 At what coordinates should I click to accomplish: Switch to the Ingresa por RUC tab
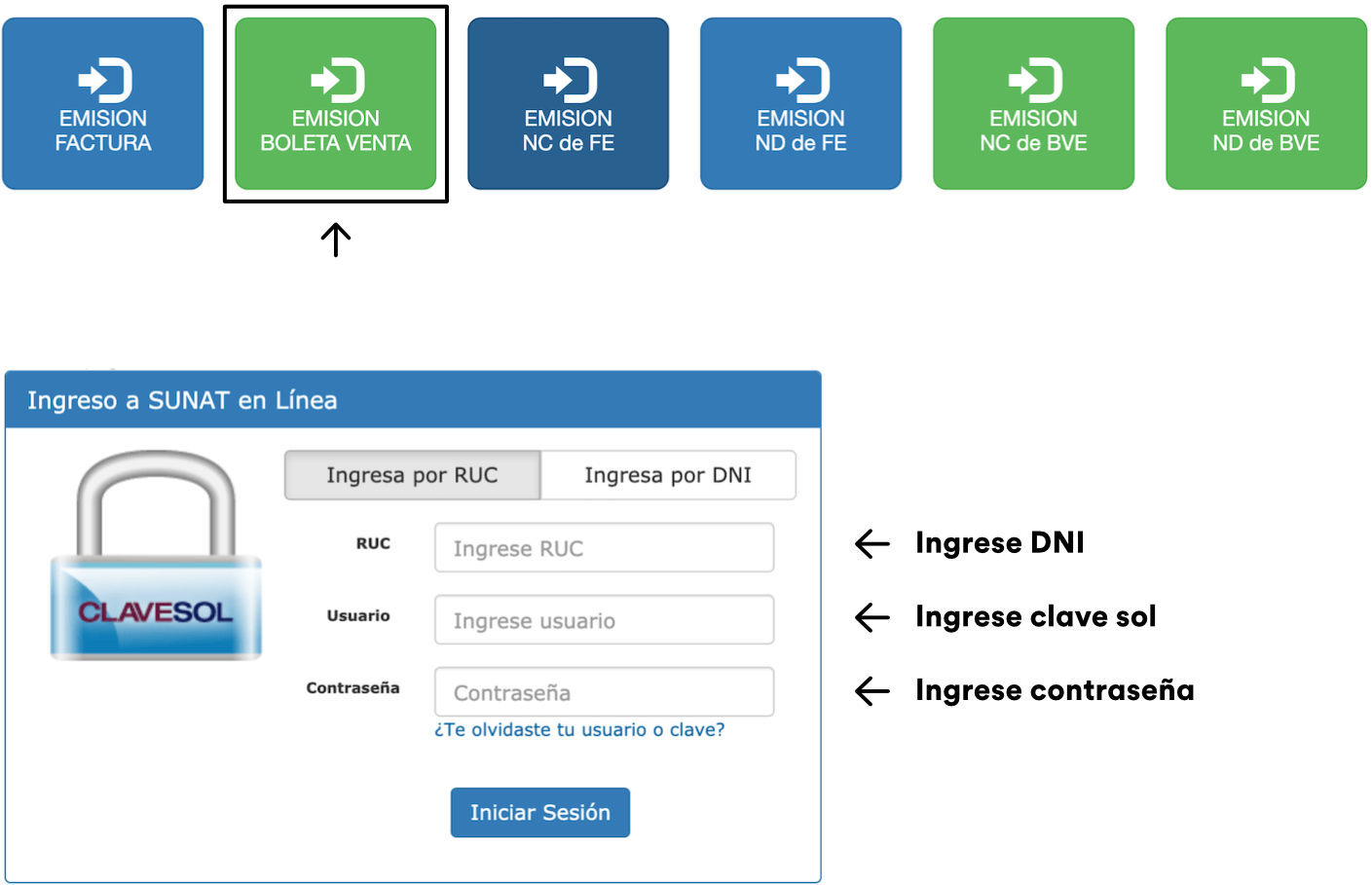click(x=412, y=475)
